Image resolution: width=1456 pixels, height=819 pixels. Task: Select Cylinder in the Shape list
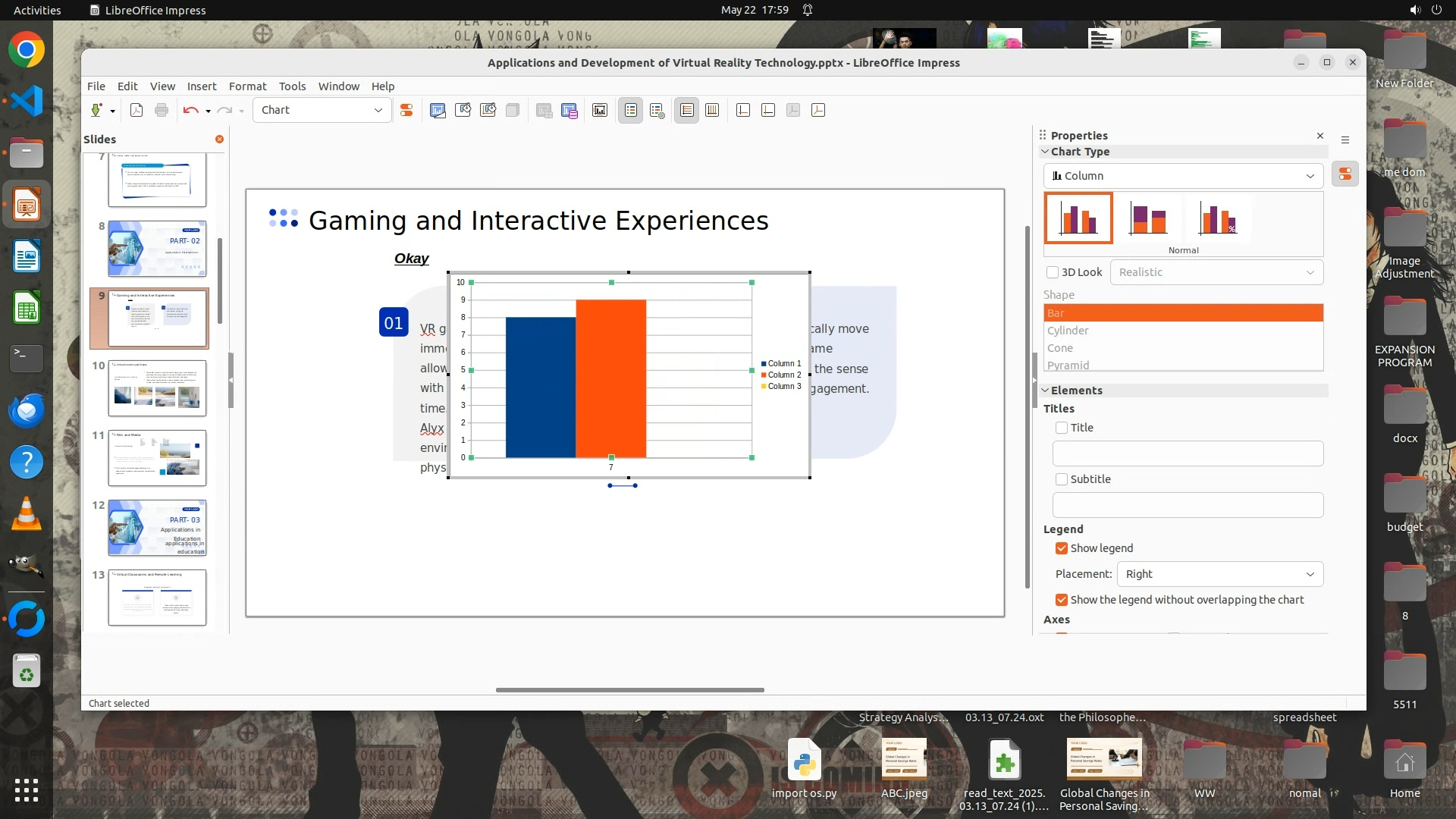[x=1068, y=331]
